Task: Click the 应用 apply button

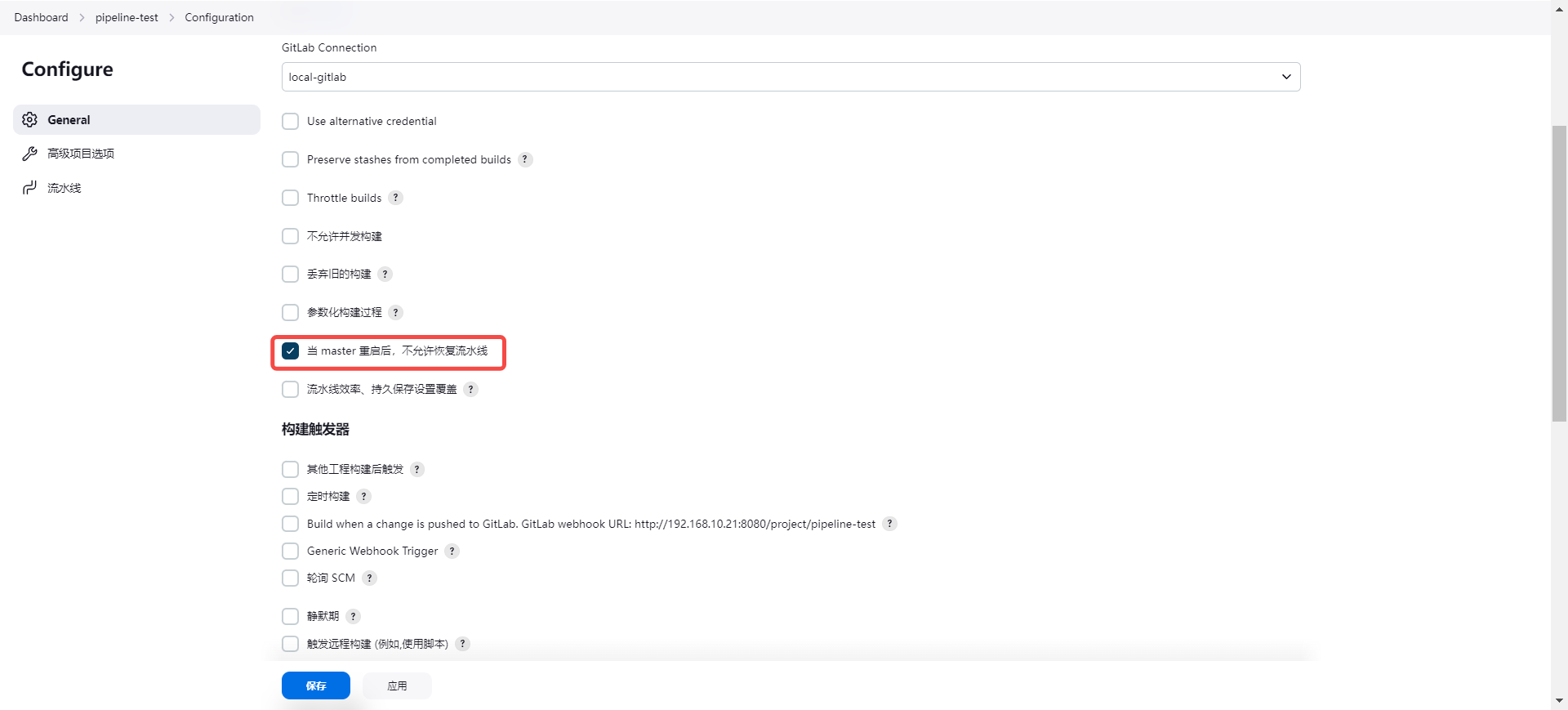Action: [397, 685]
